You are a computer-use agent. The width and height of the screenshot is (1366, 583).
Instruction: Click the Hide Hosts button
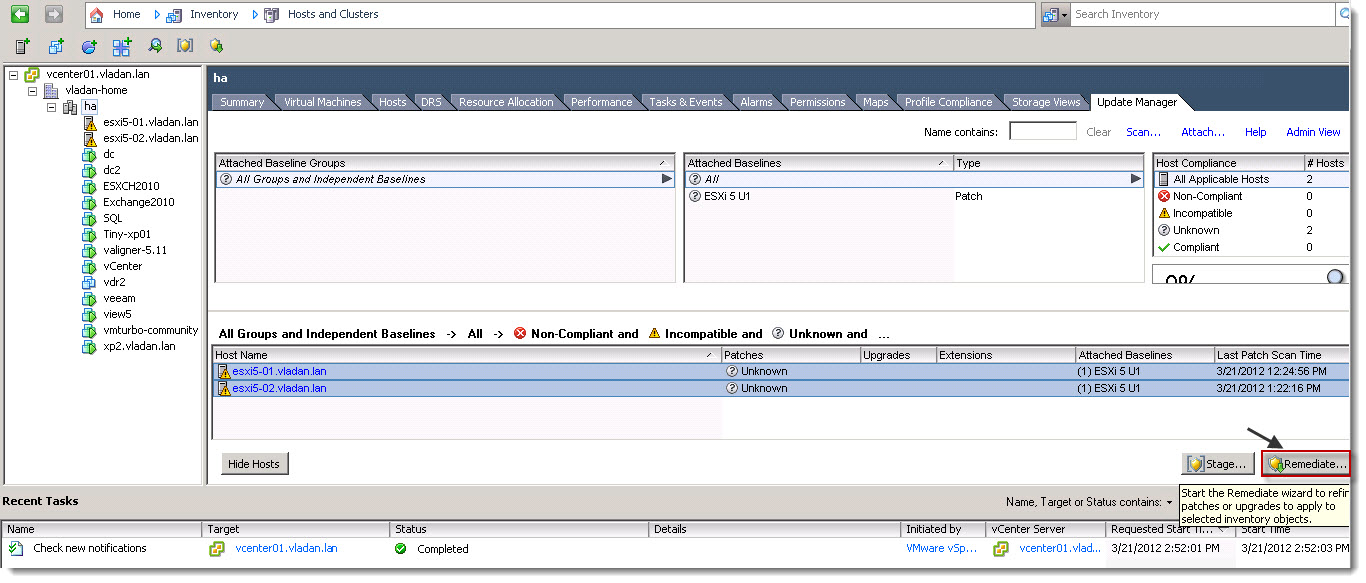254,464
